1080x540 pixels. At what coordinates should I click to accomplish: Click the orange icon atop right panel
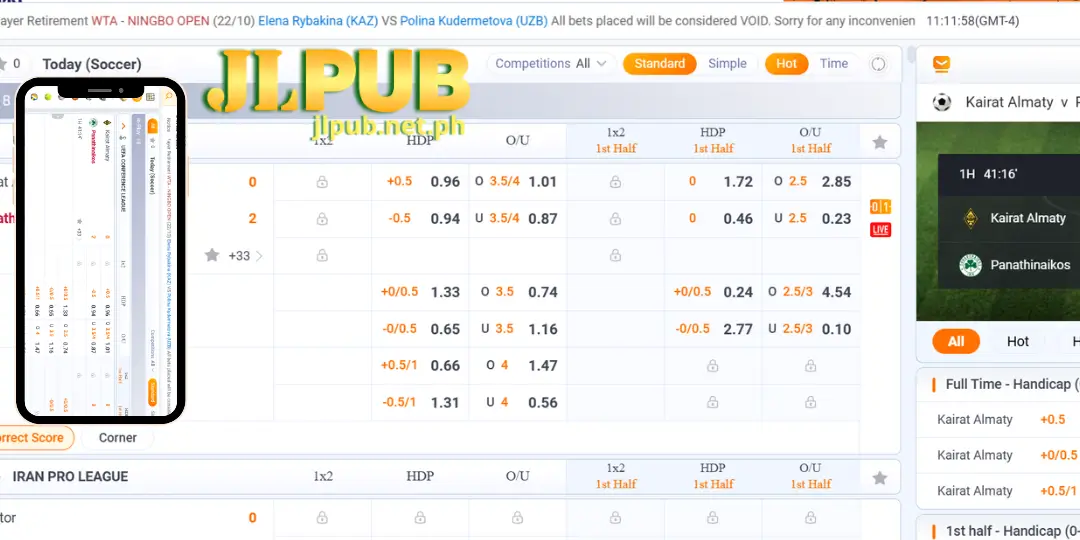(942, 65)
